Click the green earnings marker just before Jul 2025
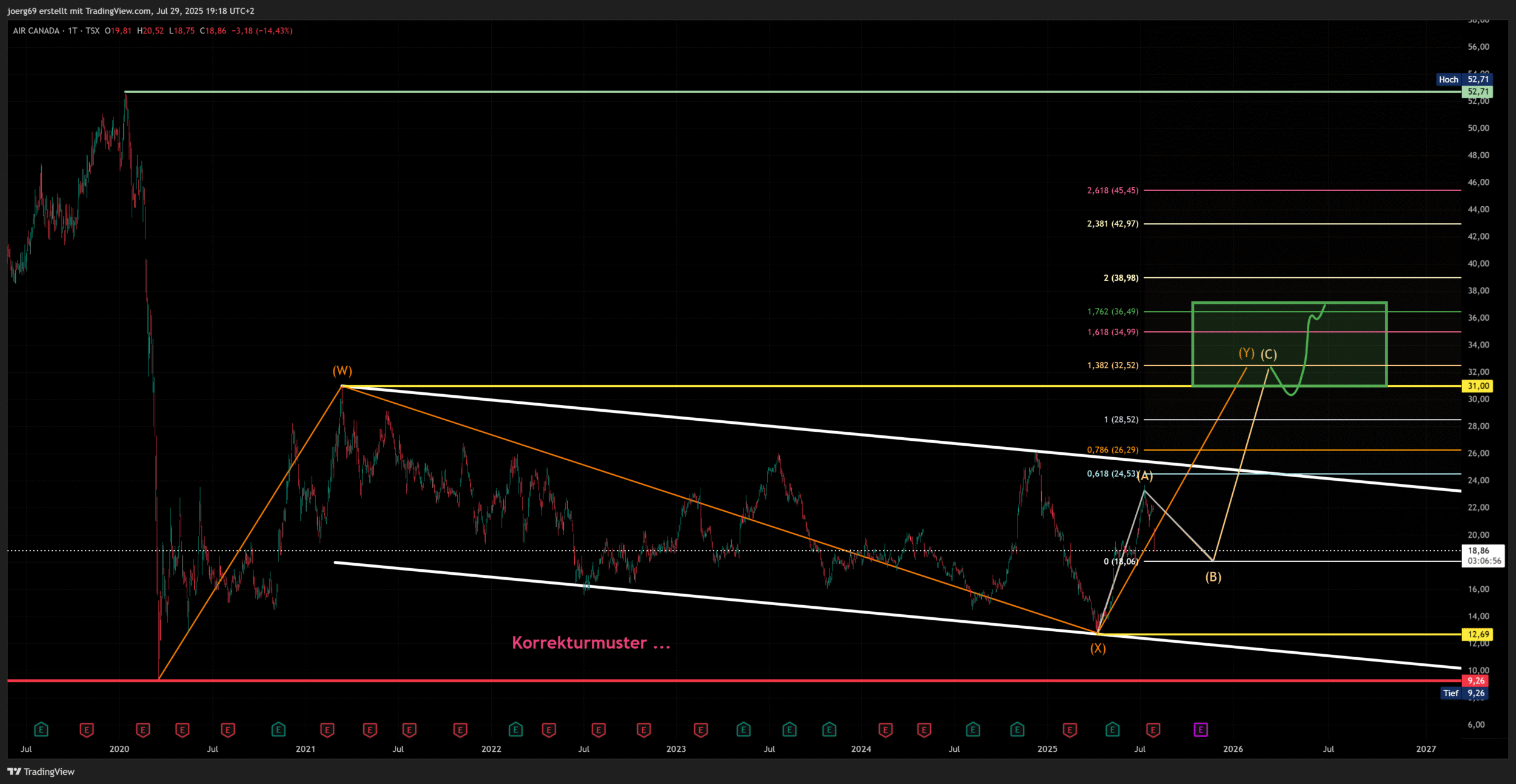The width and height of the screenshot is (1516, 784). tap(1112, 730)
